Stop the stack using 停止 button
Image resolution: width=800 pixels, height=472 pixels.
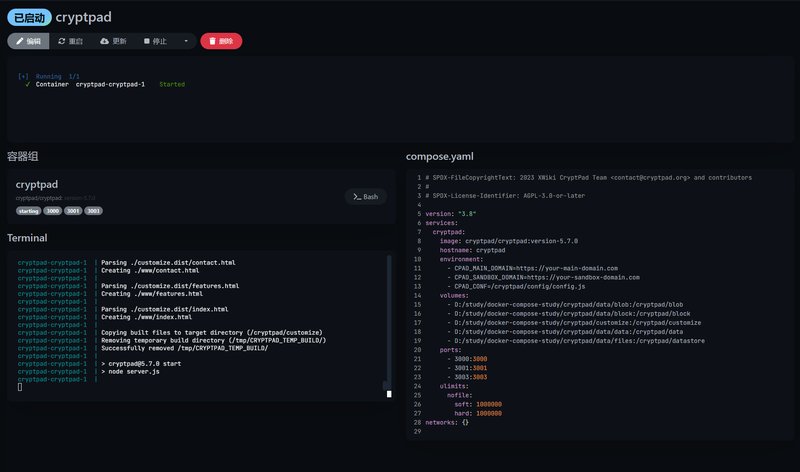156,41
